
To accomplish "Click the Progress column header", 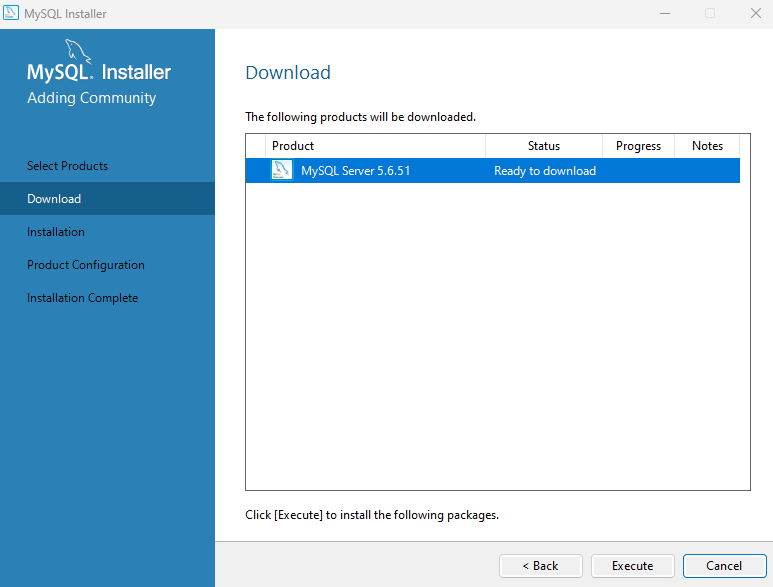I will [x=638, y=146].
